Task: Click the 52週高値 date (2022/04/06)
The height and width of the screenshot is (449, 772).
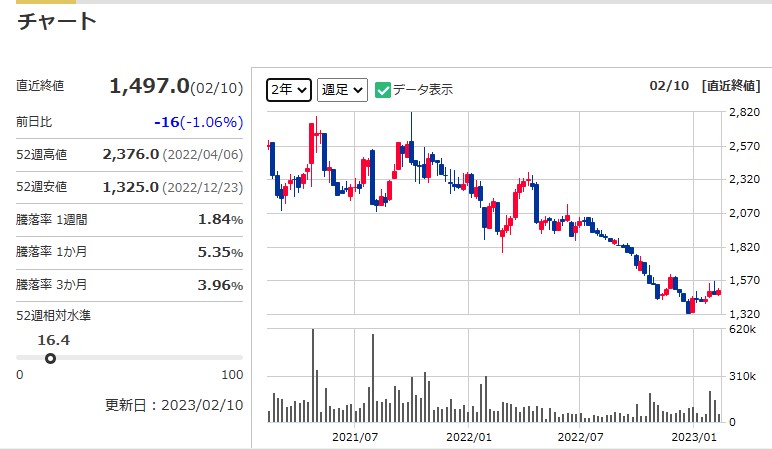Action: point(203,155)
